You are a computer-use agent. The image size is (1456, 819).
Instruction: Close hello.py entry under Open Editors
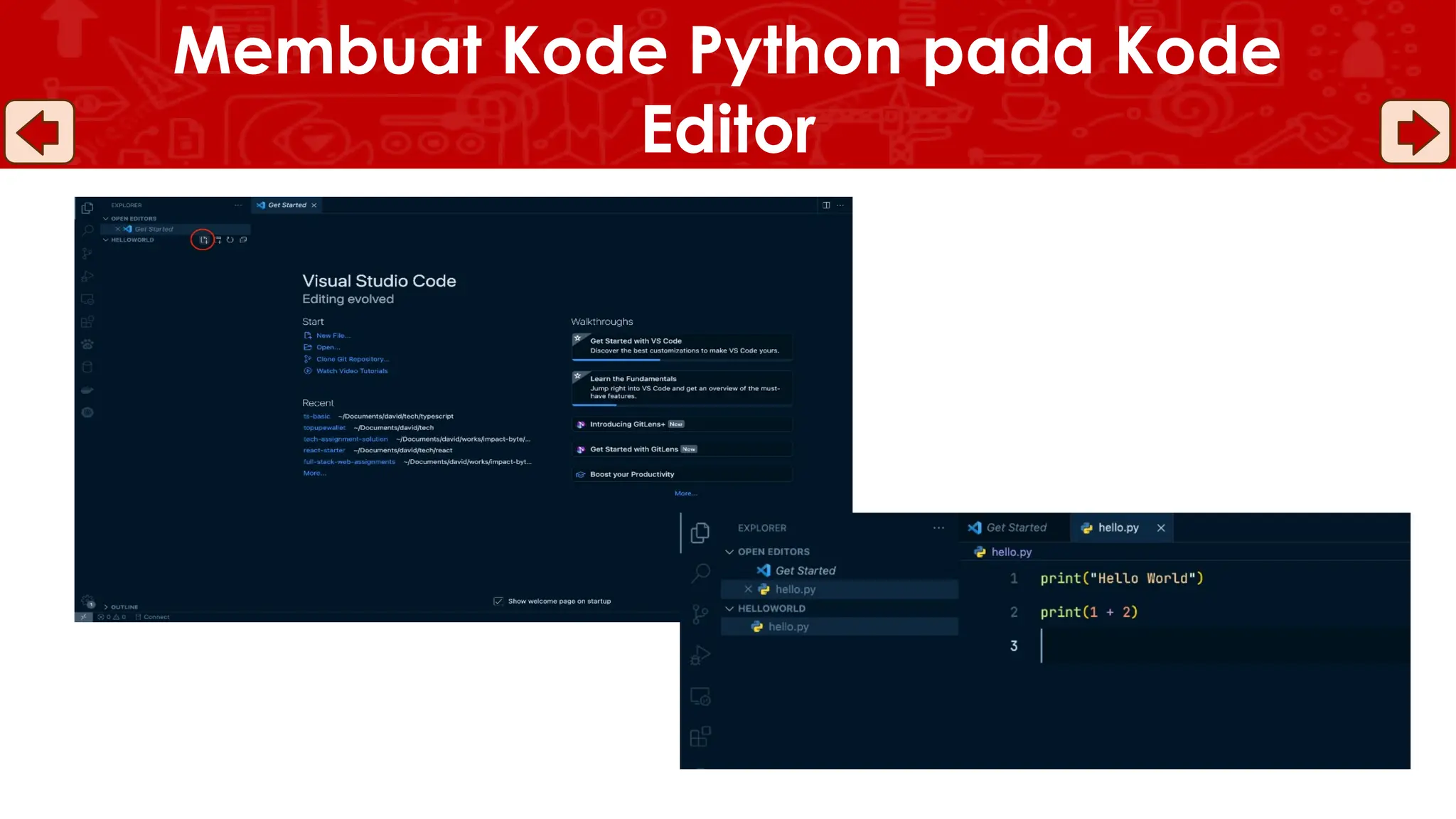748,589
